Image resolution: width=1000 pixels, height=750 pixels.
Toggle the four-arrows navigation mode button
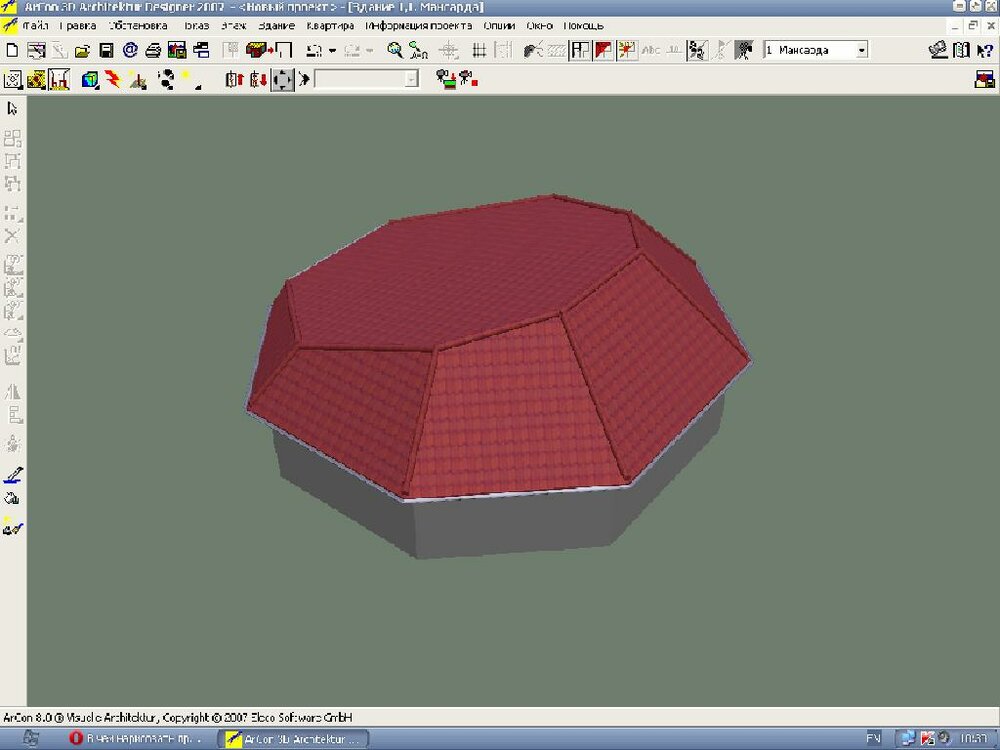coord(282,80)
